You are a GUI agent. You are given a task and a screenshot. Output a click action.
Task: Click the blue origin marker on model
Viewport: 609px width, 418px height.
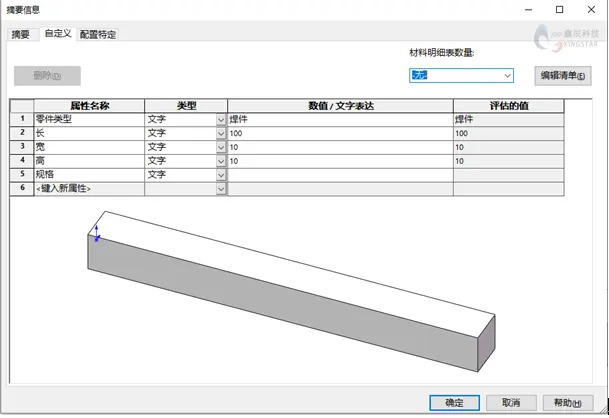tap(97, 233)
